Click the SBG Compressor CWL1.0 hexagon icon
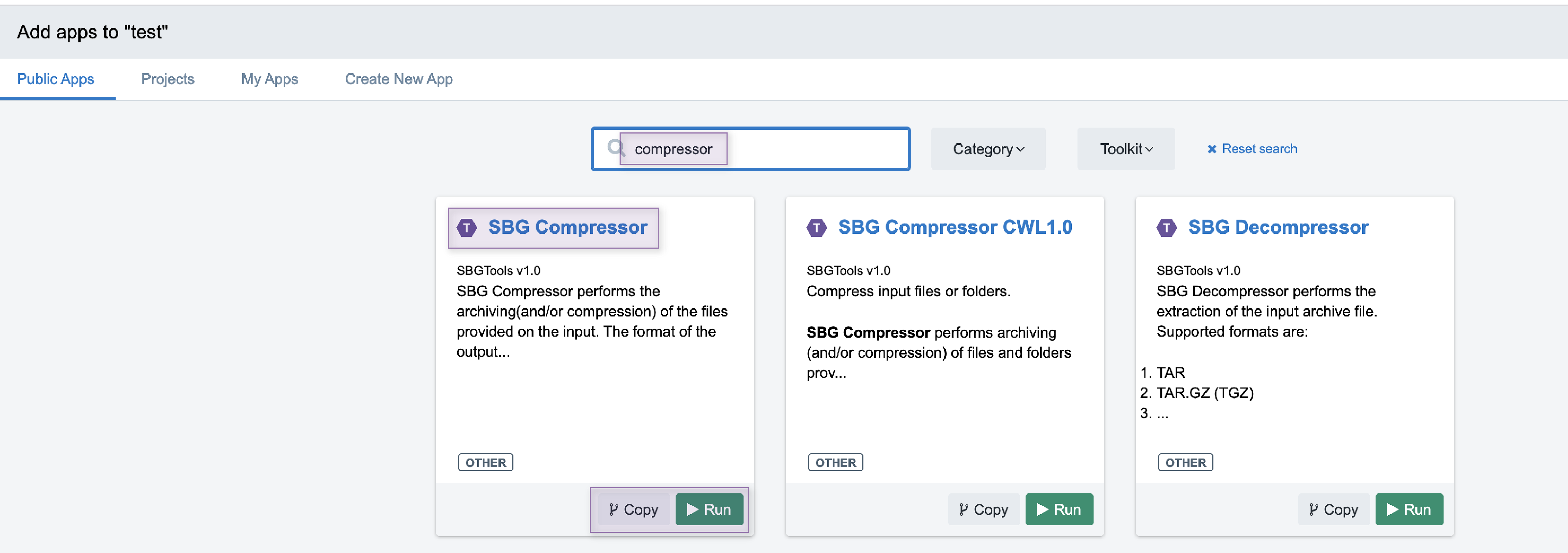 (x=816, y=228)
